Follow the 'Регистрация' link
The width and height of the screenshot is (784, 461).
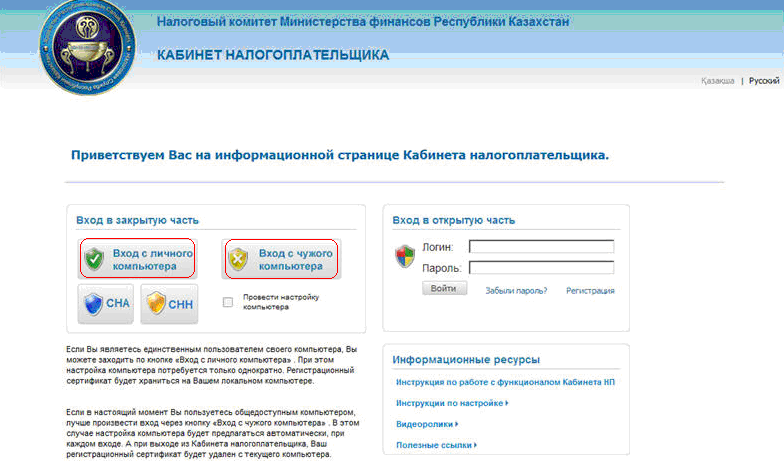point(590,291)
